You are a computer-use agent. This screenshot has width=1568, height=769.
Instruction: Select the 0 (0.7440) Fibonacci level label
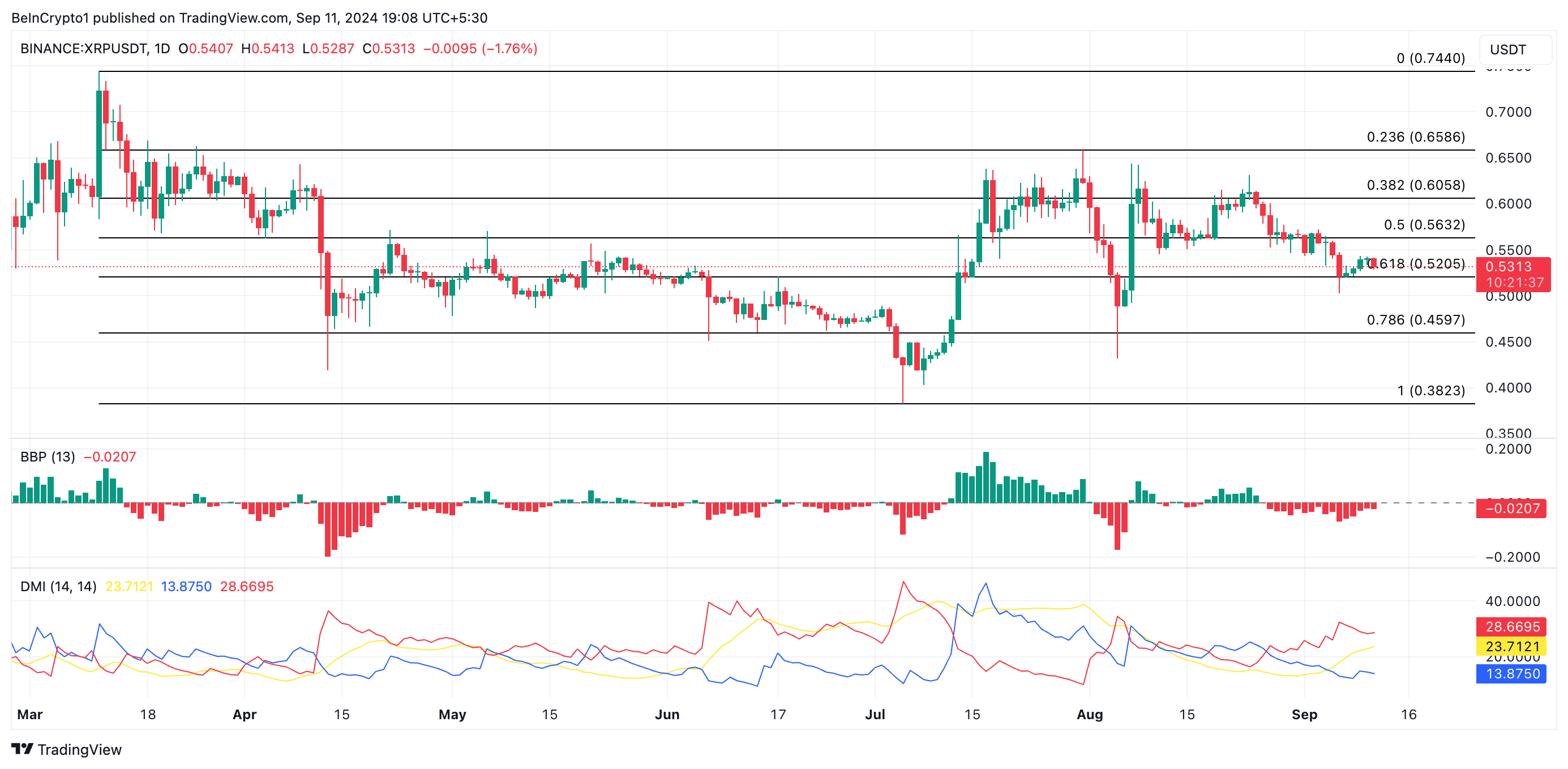[x=1430, y=58]
